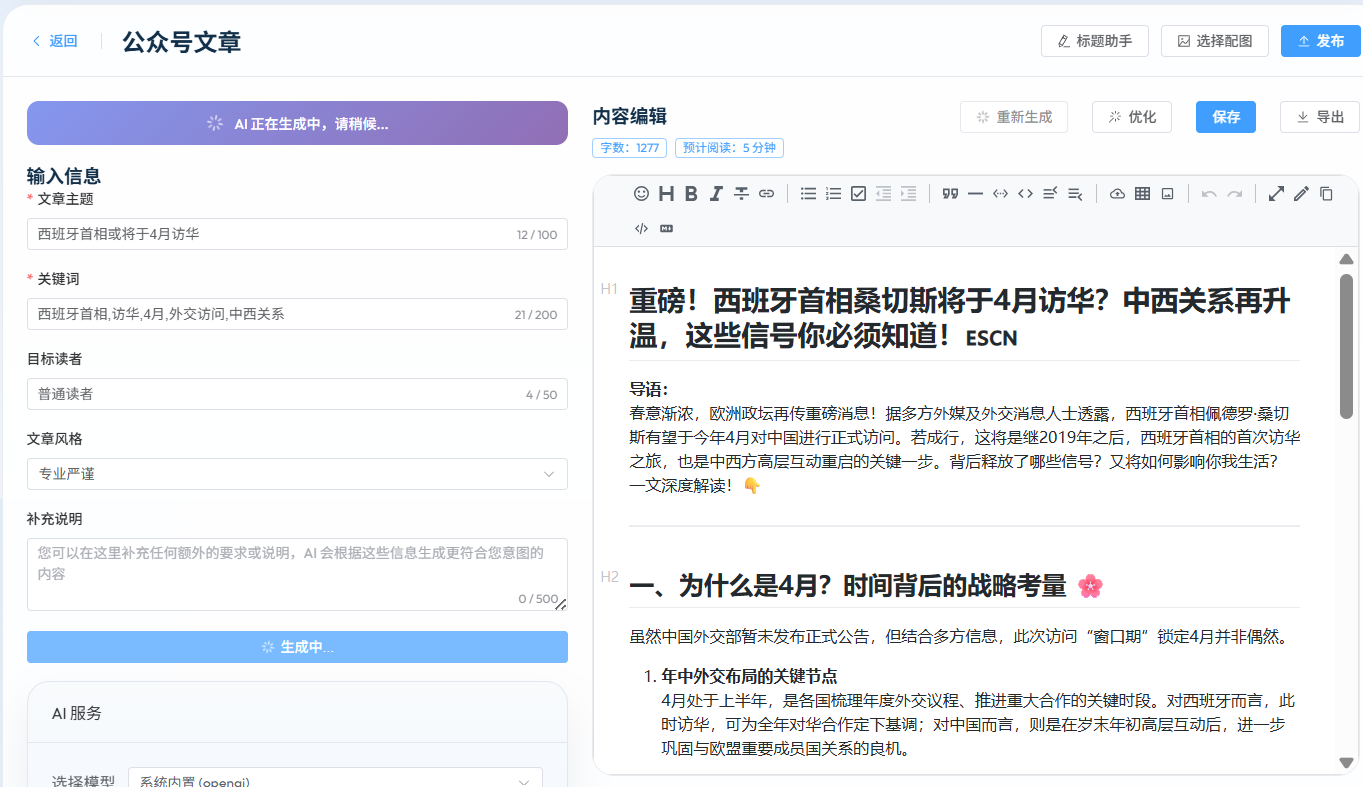Insert a blockquote with the quote icon
The image size is (1363, 787).
click(950, 194)
